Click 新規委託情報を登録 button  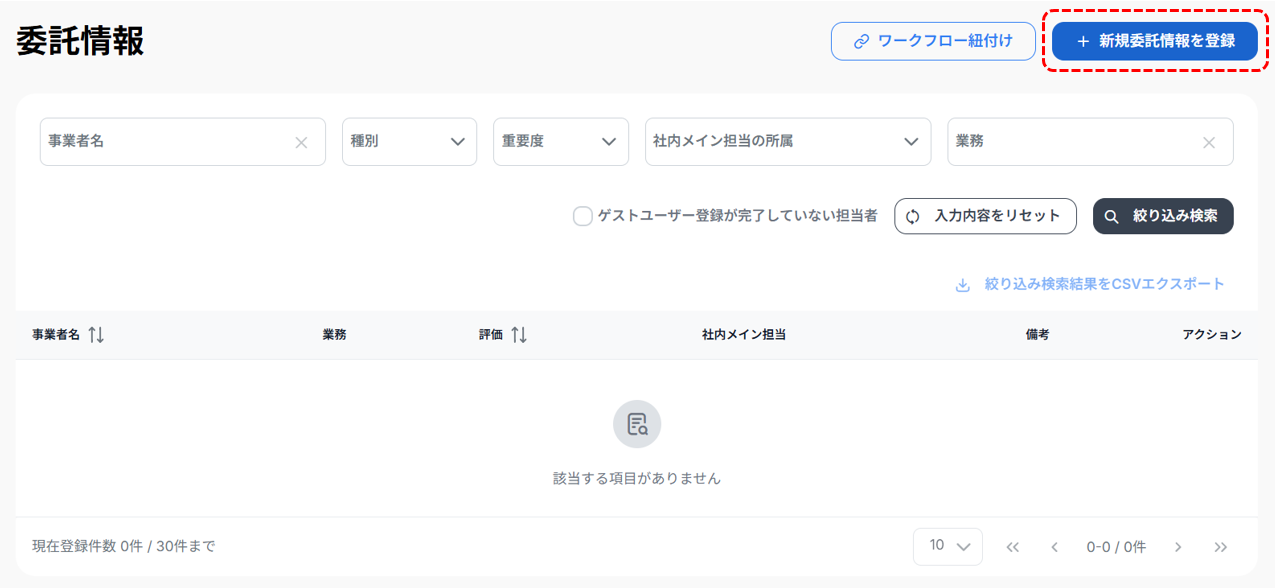coord(1154,41)
